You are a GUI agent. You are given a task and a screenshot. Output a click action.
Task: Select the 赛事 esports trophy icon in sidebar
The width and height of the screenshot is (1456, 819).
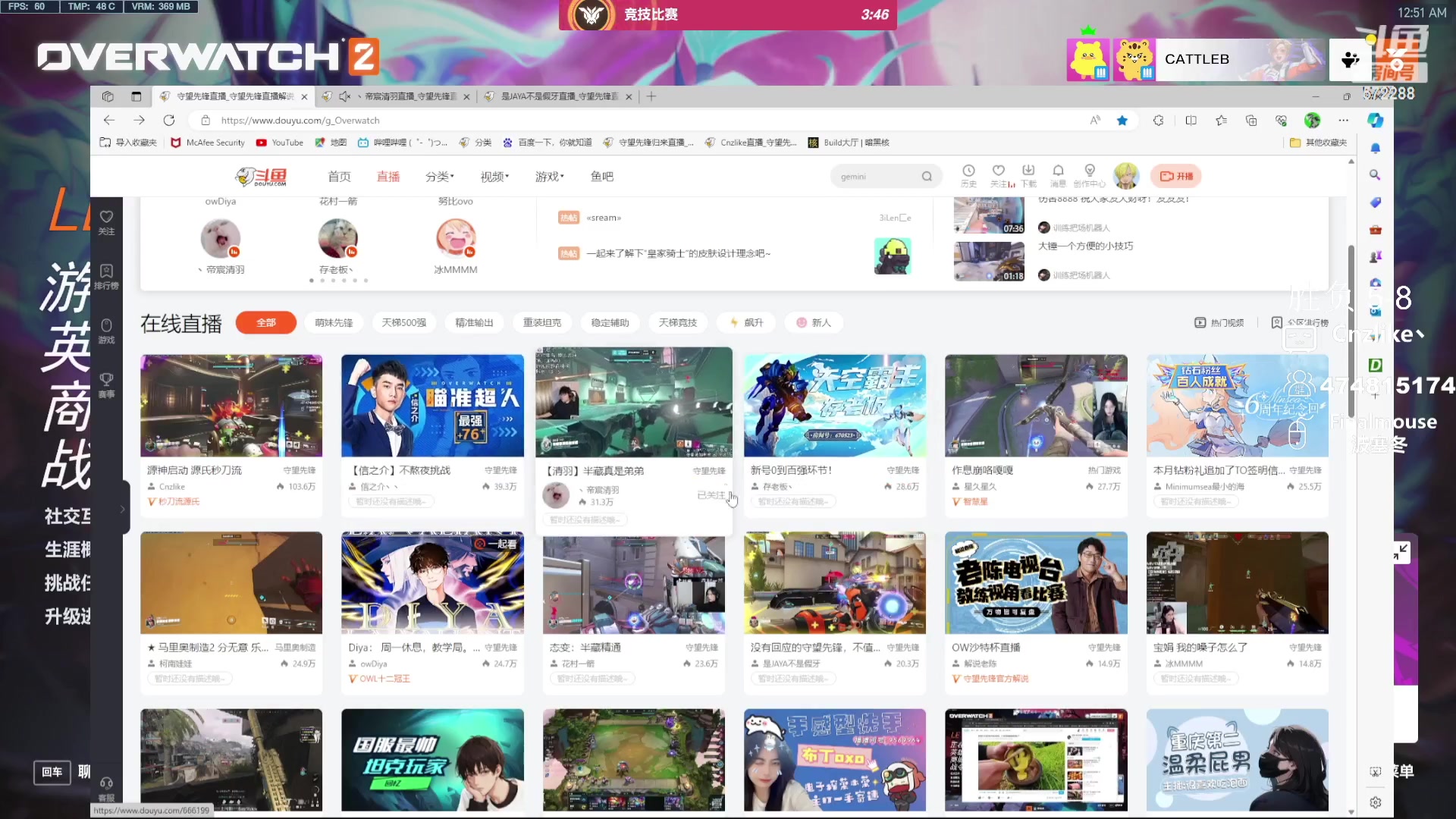pyautogui.click(x=106, y=381)
